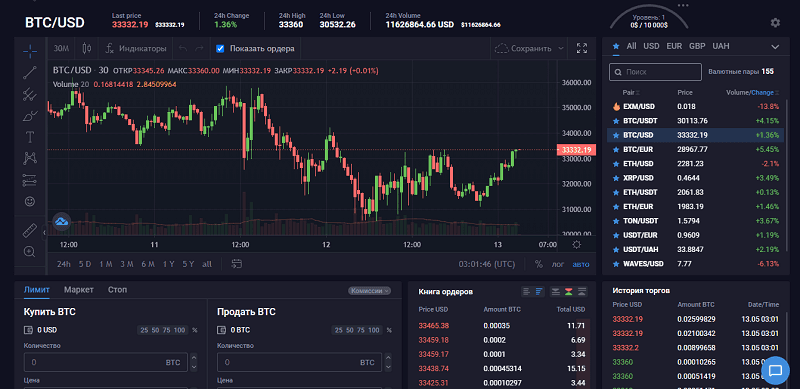This screenshot has height=389, width=800.
Task: Select the pitchfork drawing tool
Action: click(x=30, y=94)
